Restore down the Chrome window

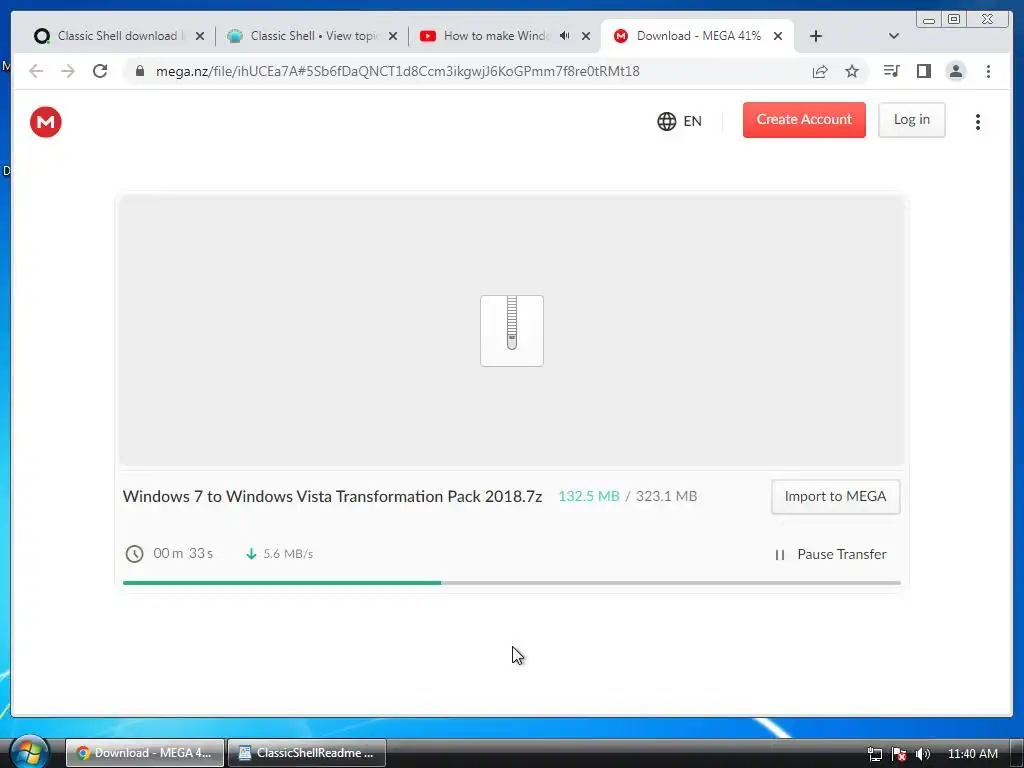point(953,20)
